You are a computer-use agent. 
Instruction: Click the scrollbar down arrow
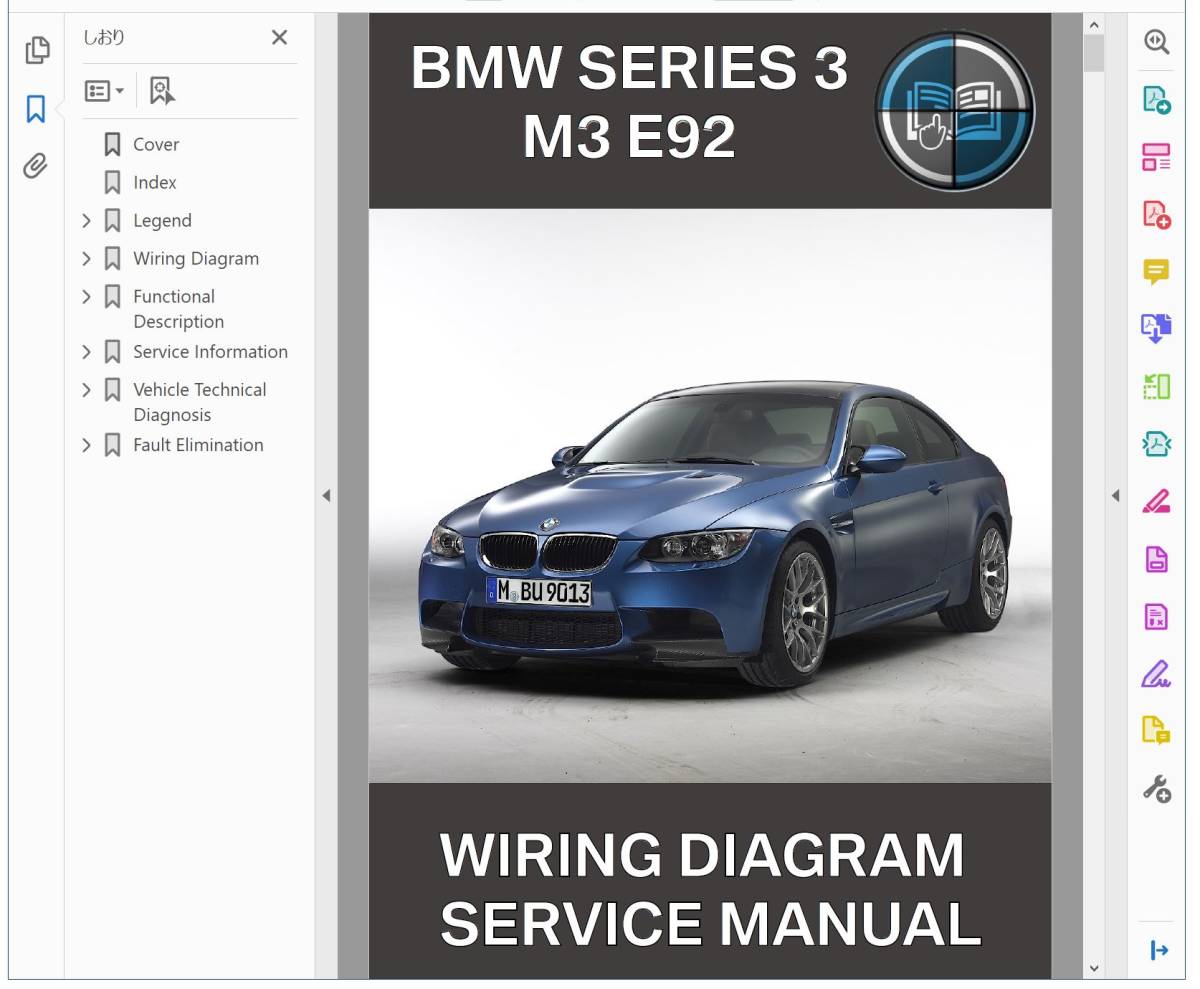[x=1093, y=968]
